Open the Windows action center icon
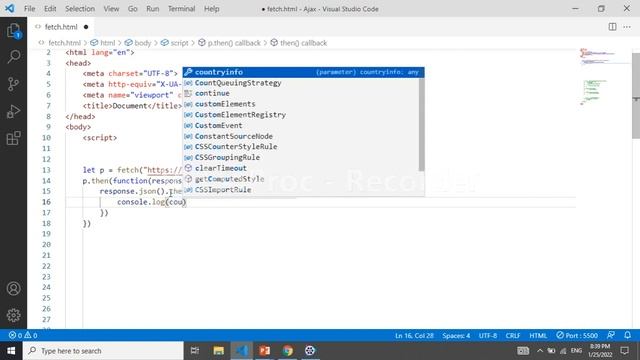Screen dimensions: 640x360 click(624, 351)
